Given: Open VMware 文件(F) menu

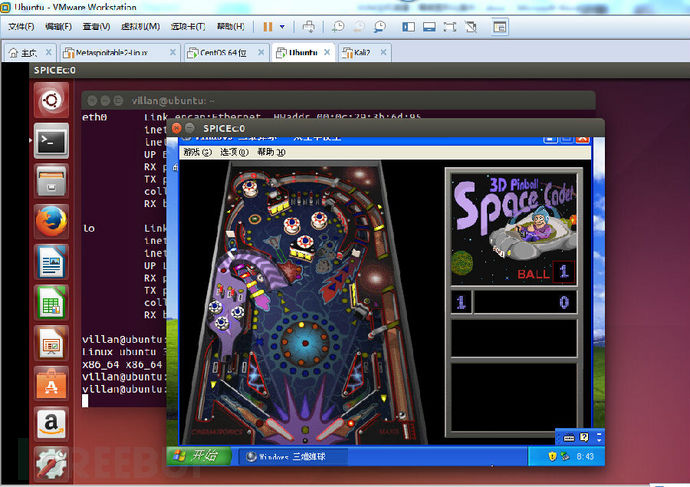Looking at the screenshot, I should click(x=21, y=27).
